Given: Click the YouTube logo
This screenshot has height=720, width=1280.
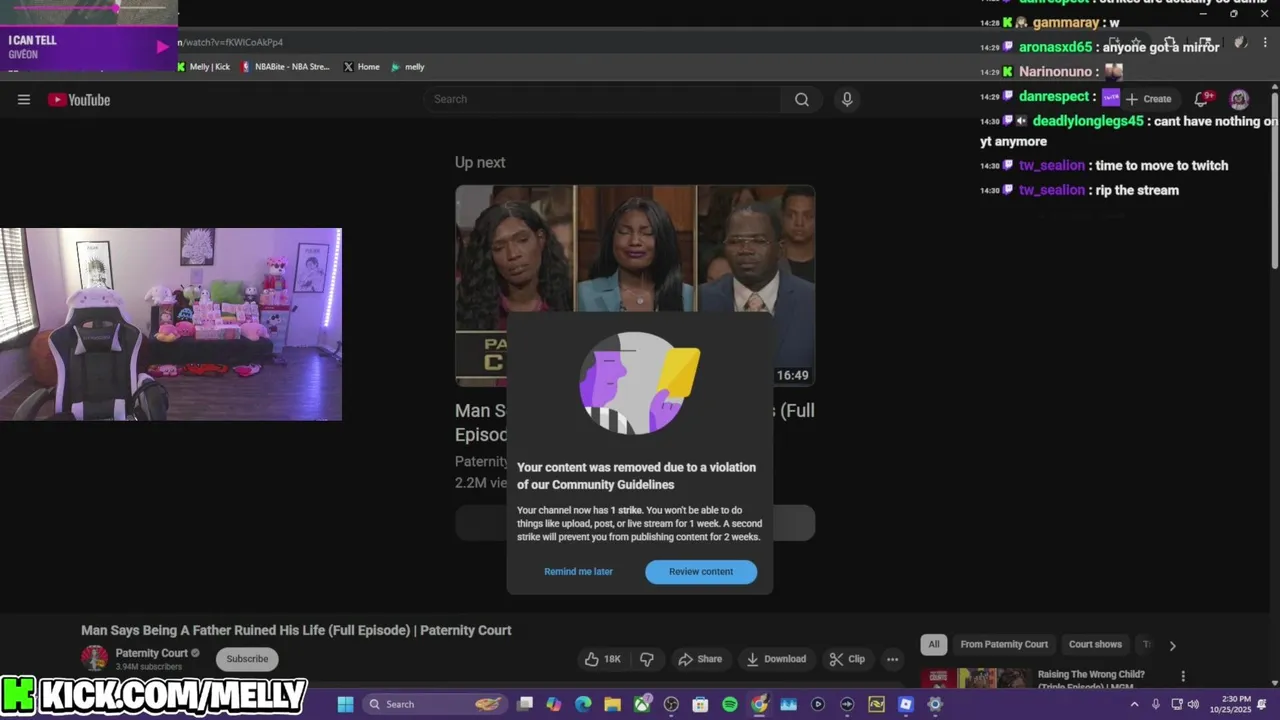Looking at the screenshot, I should coord(79,99).
